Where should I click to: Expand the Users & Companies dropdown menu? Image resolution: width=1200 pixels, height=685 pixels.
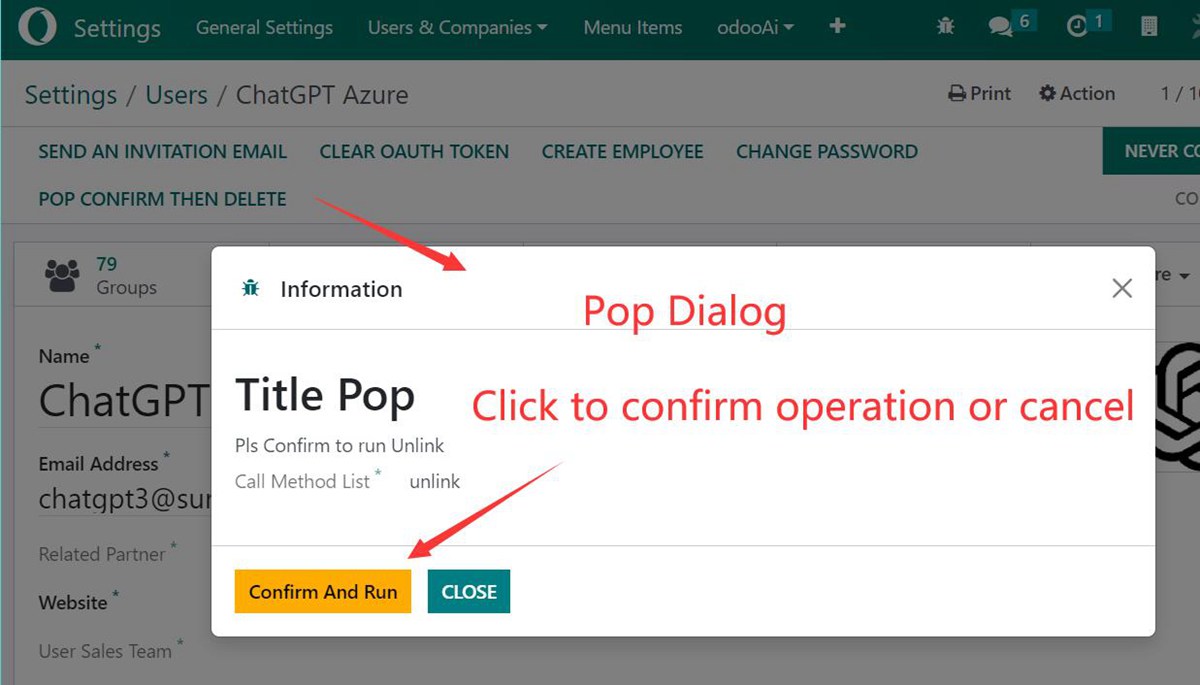point(457,27)
